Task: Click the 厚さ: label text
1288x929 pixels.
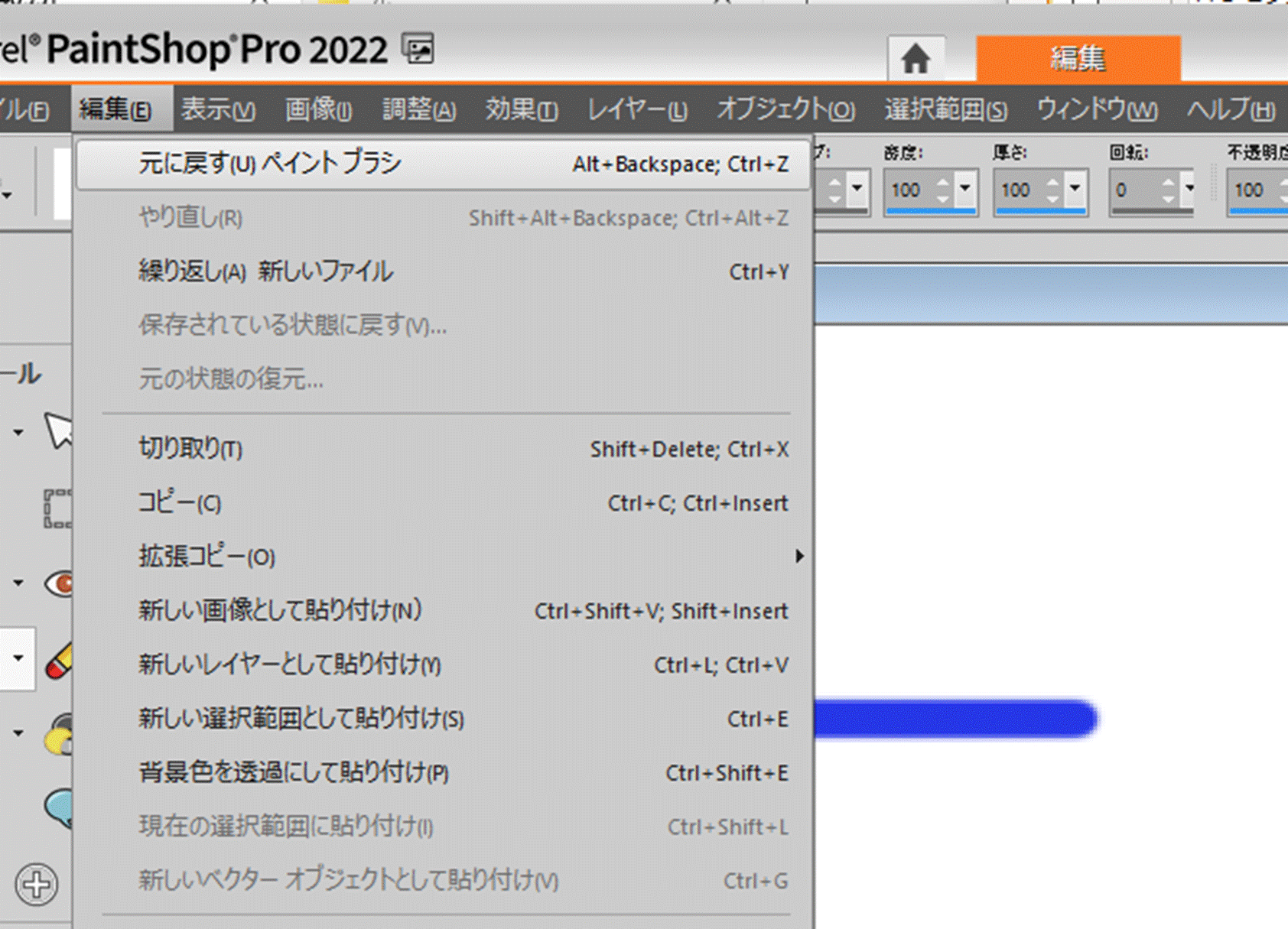Action: [x=1010, y=152]
